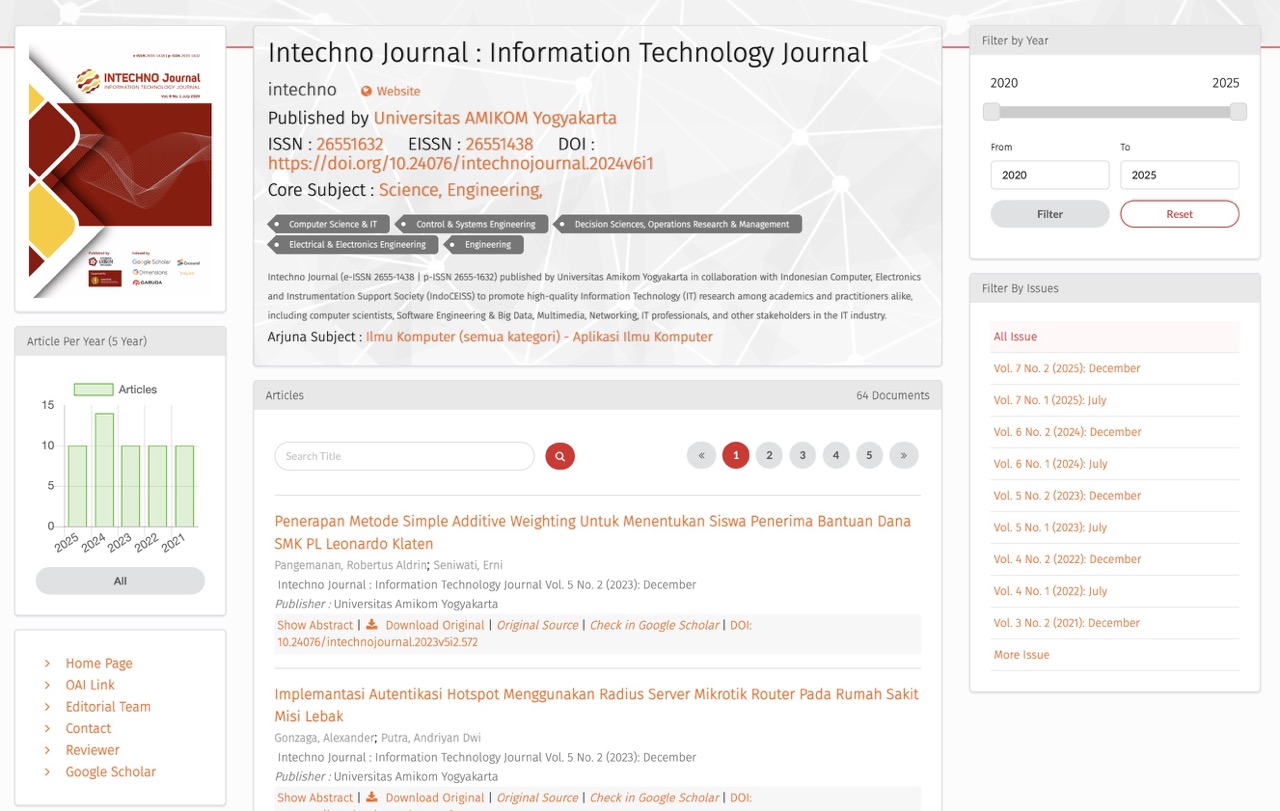Show Abstract of the first article
Viewport: 1280px width, 811px height.
click(315, 625)
